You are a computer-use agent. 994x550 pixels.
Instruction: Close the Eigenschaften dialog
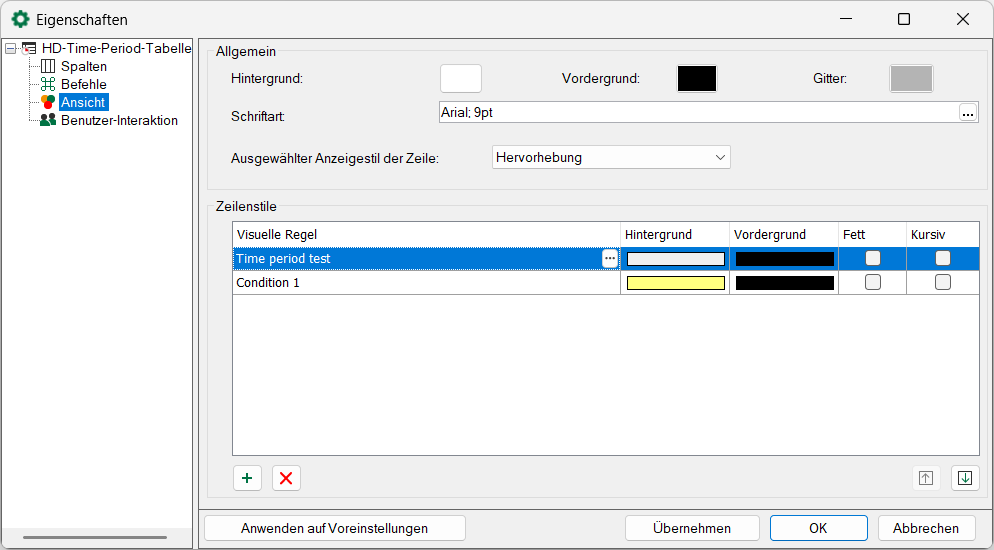962,20
